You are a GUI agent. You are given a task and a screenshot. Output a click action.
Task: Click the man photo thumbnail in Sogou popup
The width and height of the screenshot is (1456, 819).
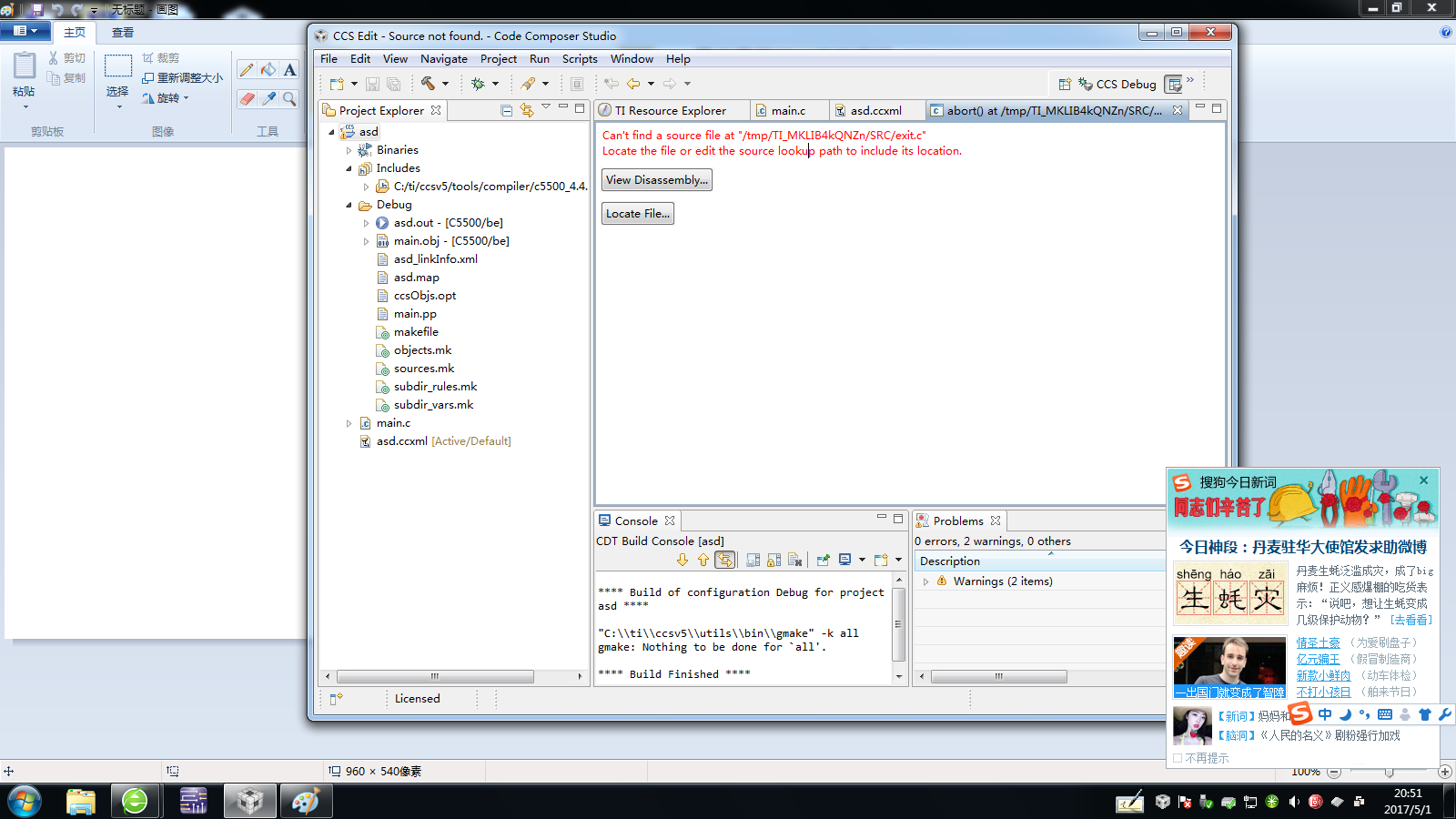pyautogui.click(x=1229, y=667)
